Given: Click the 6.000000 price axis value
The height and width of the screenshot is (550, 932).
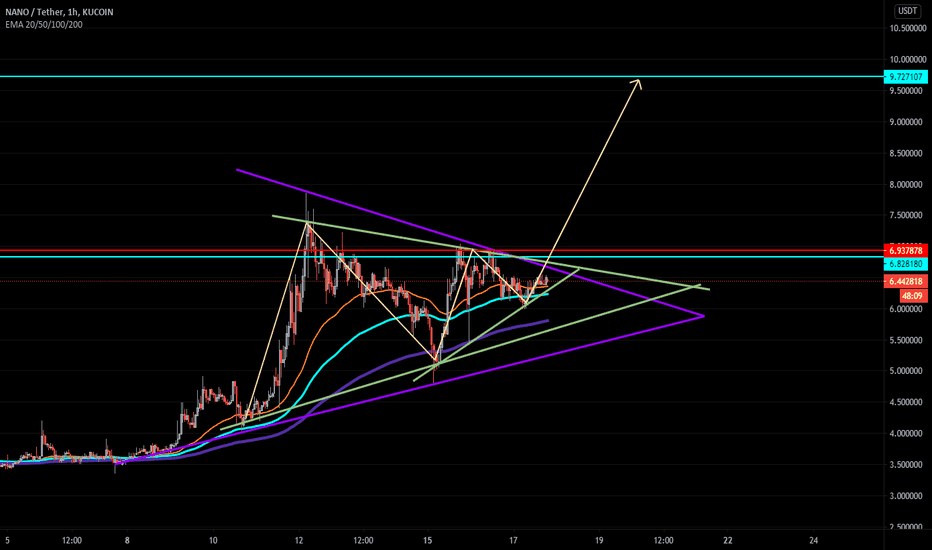Looking at the screenshot, I should [x=908, y=309].
